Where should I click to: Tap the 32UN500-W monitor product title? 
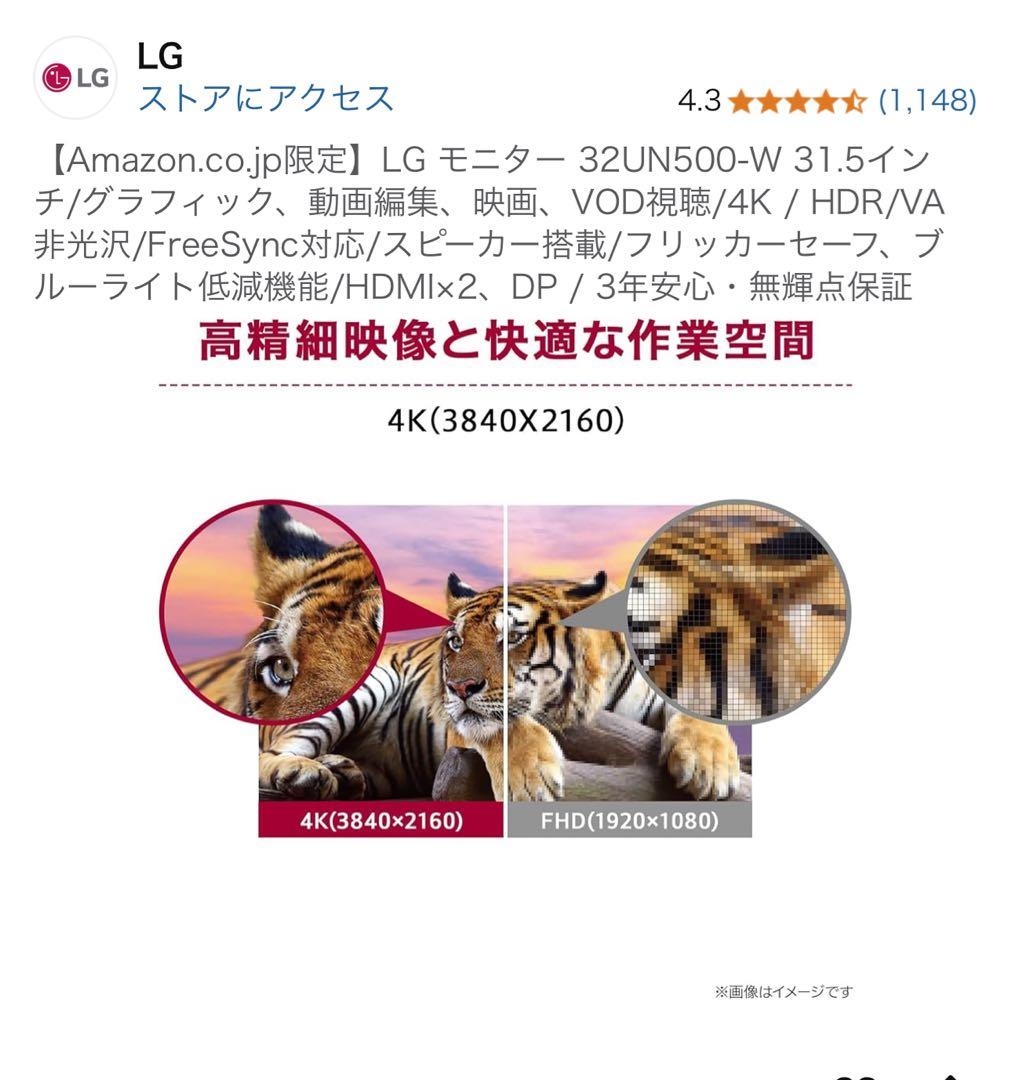[488, 223]
